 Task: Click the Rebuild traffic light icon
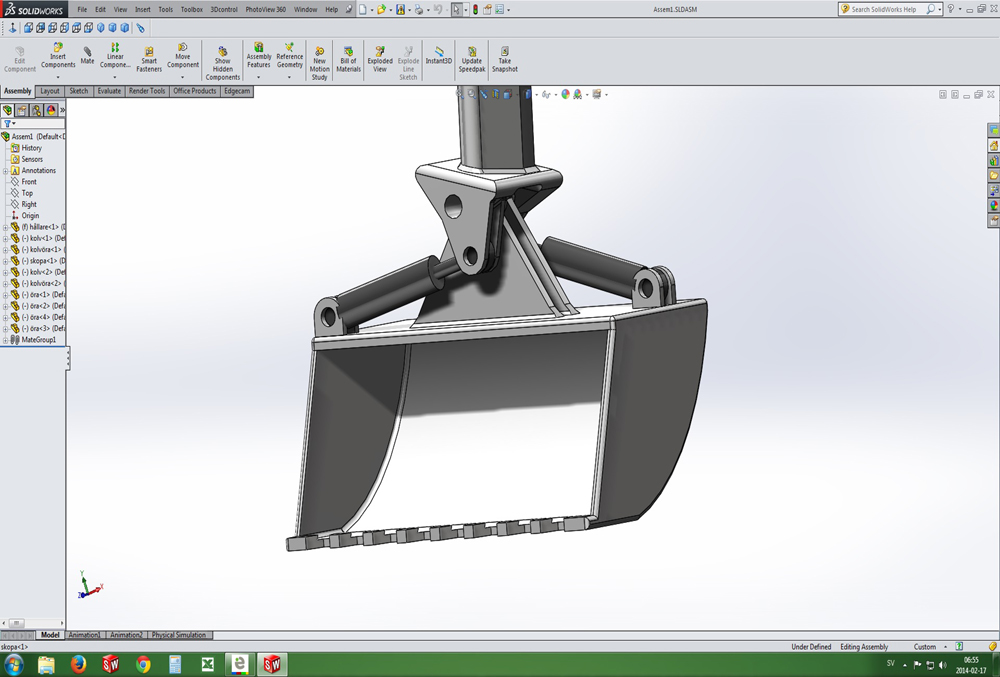click(475, 9)
